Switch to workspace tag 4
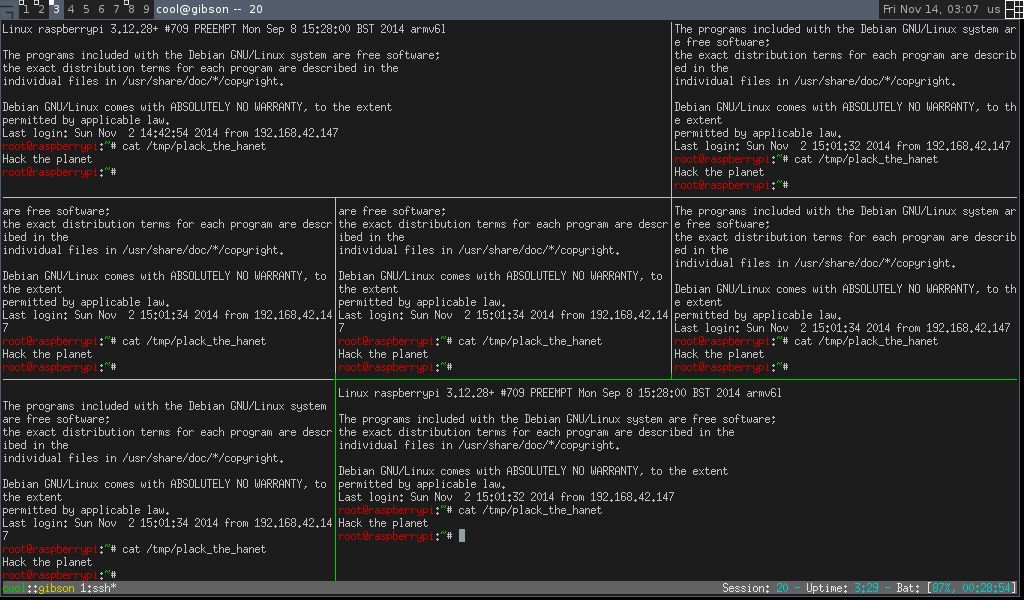The height and width of the screenshot is (600, 1024). coord(71,9)
